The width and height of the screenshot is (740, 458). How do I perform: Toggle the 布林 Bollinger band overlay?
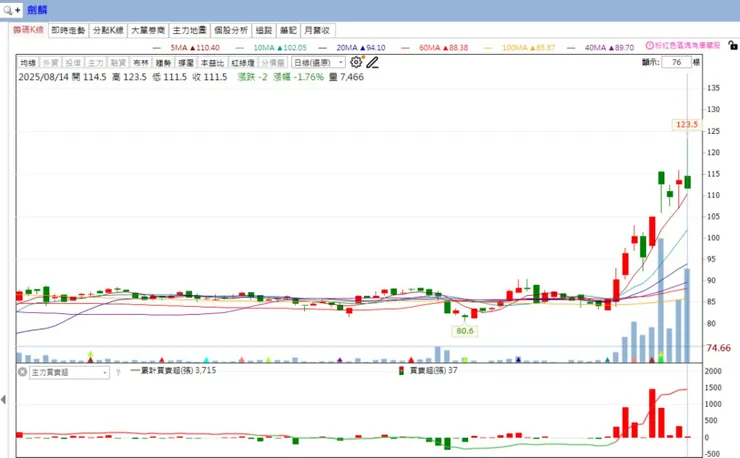pyautogui.click(x=140, y=63)
